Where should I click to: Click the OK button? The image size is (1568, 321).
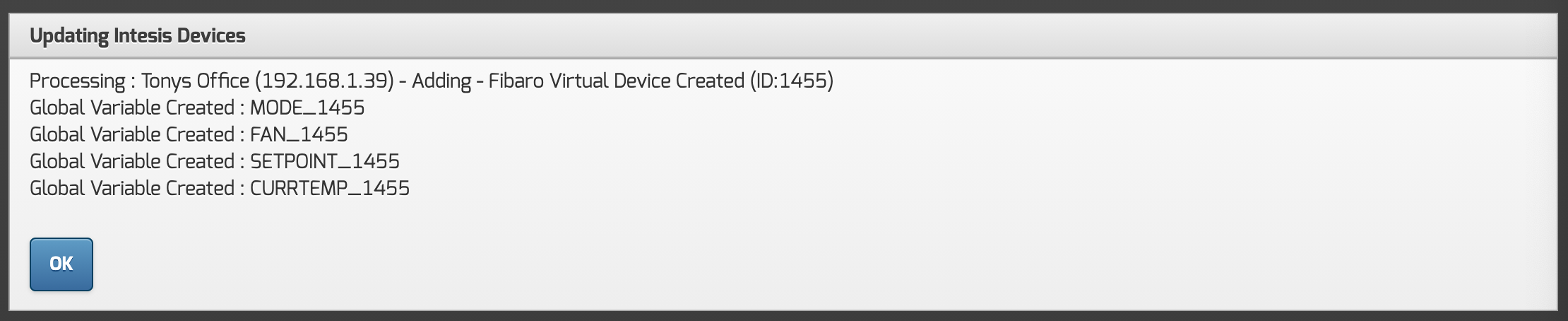tap(61, 264)
